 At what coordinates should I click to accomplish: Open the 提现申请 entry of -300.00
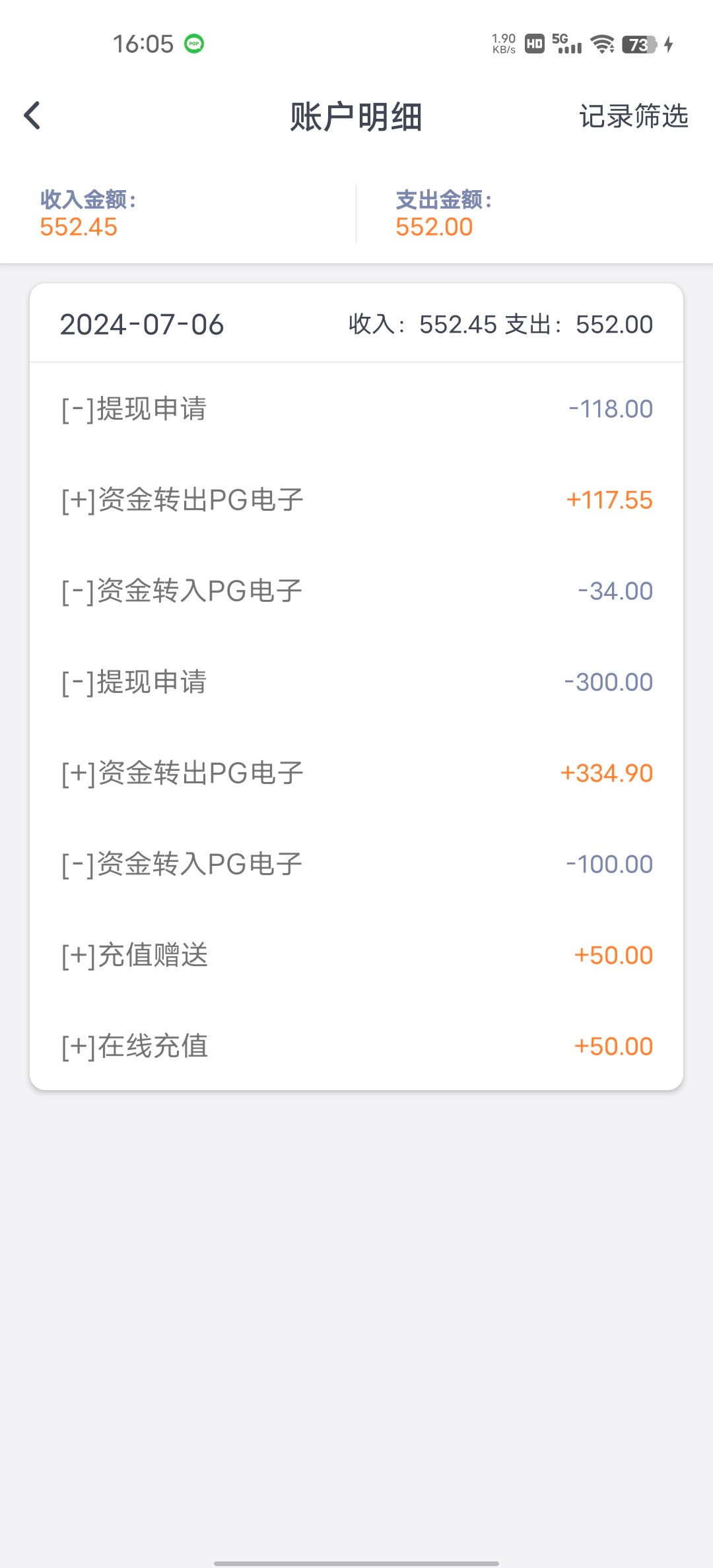(x=356, y=682)
